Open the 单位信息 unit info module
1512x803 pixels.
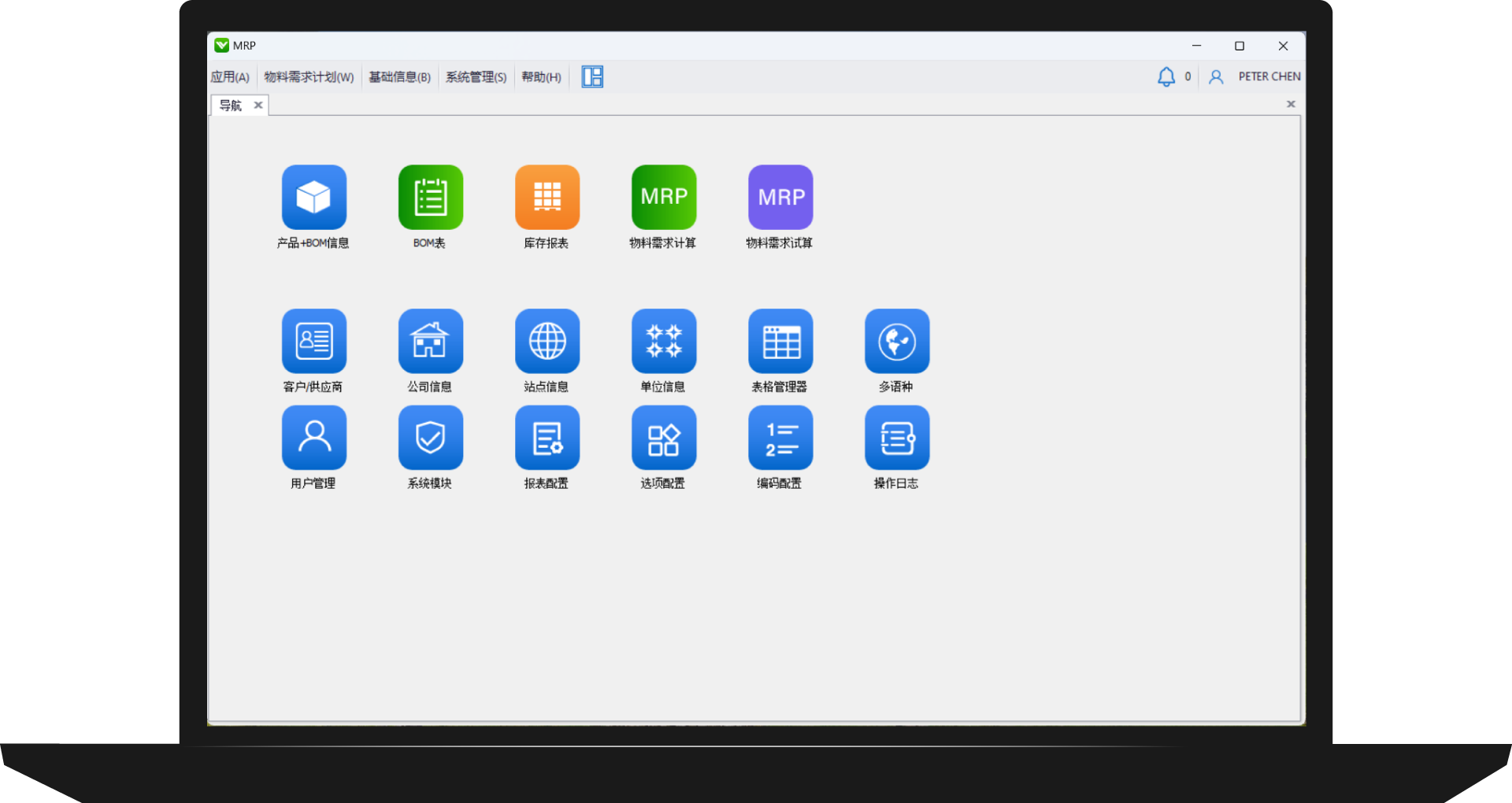[663, 341]
